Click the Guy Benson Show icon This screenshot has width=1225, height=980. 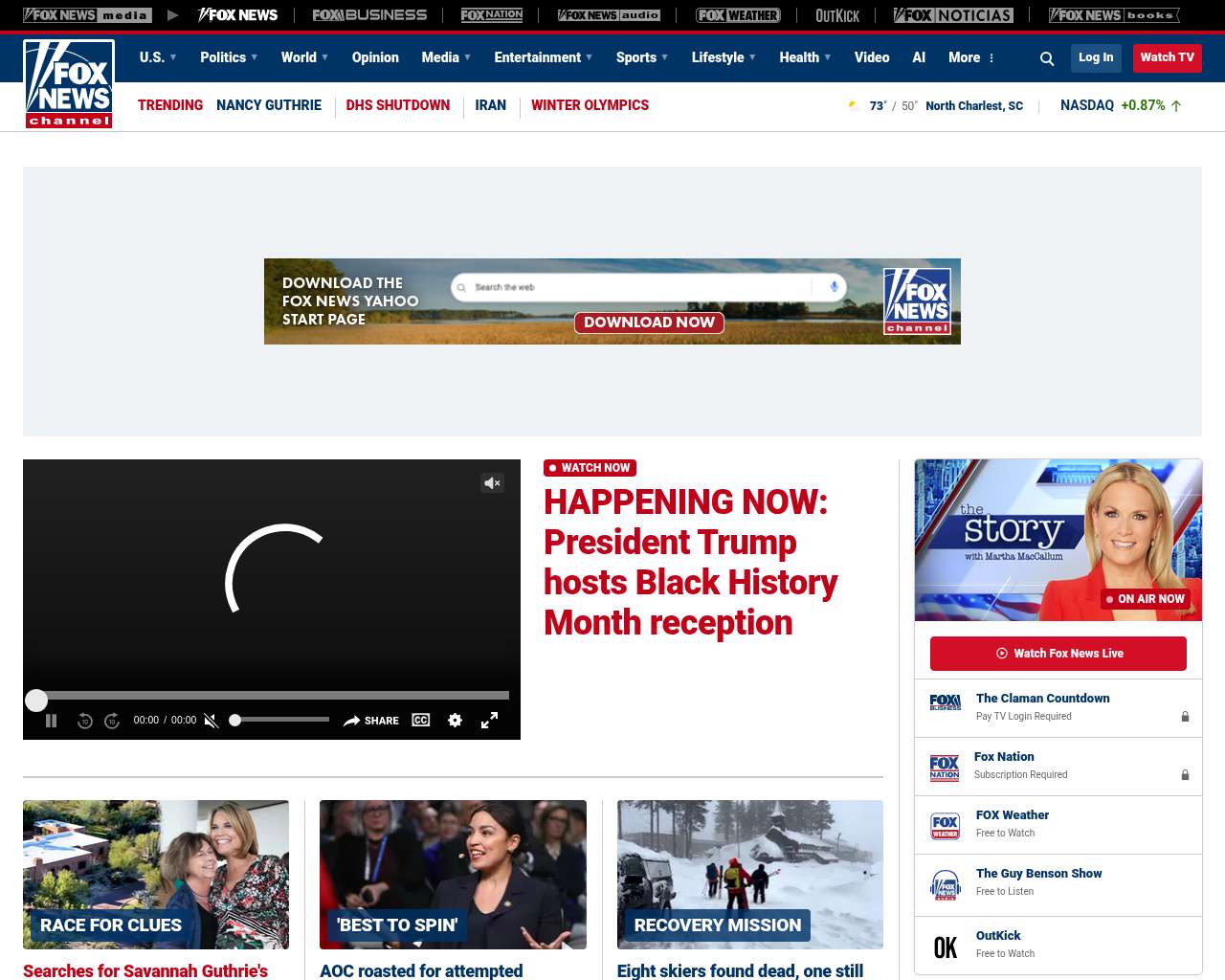pyautogui.click(x=946, y=885)
